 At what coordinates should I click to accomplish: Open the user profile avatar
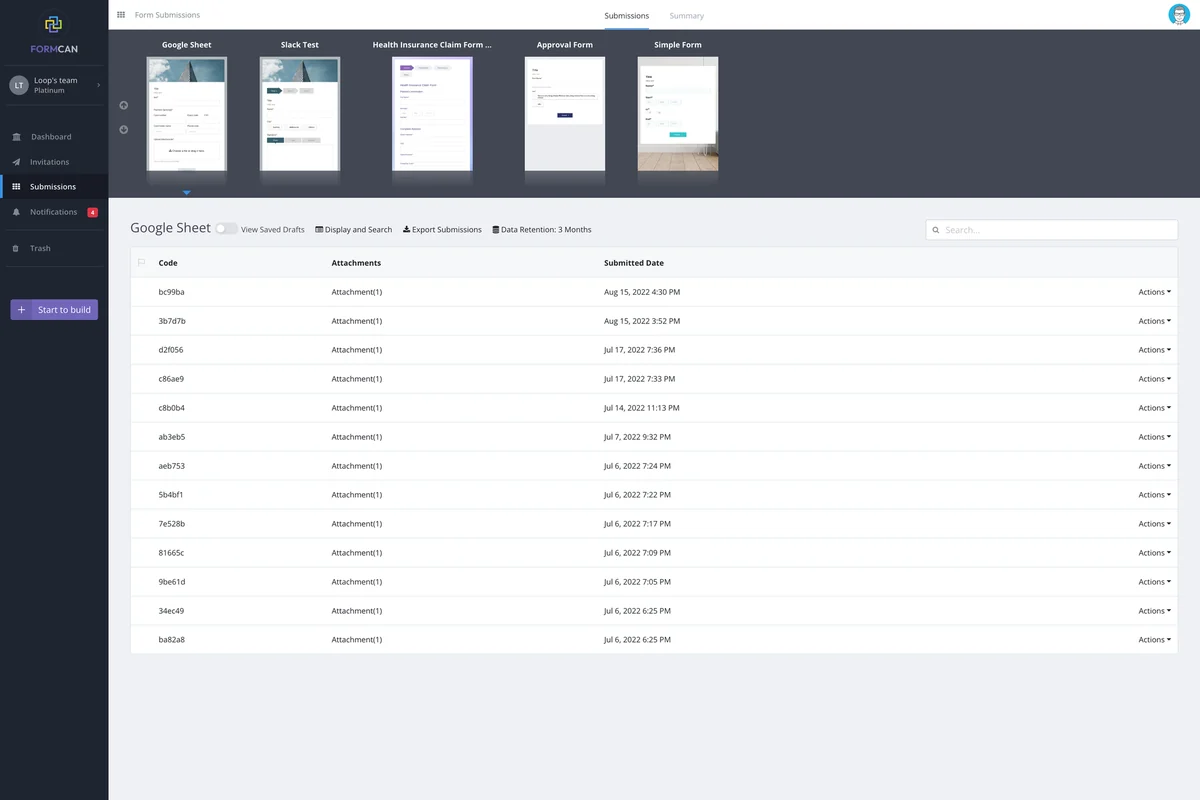click(1179, 14)
